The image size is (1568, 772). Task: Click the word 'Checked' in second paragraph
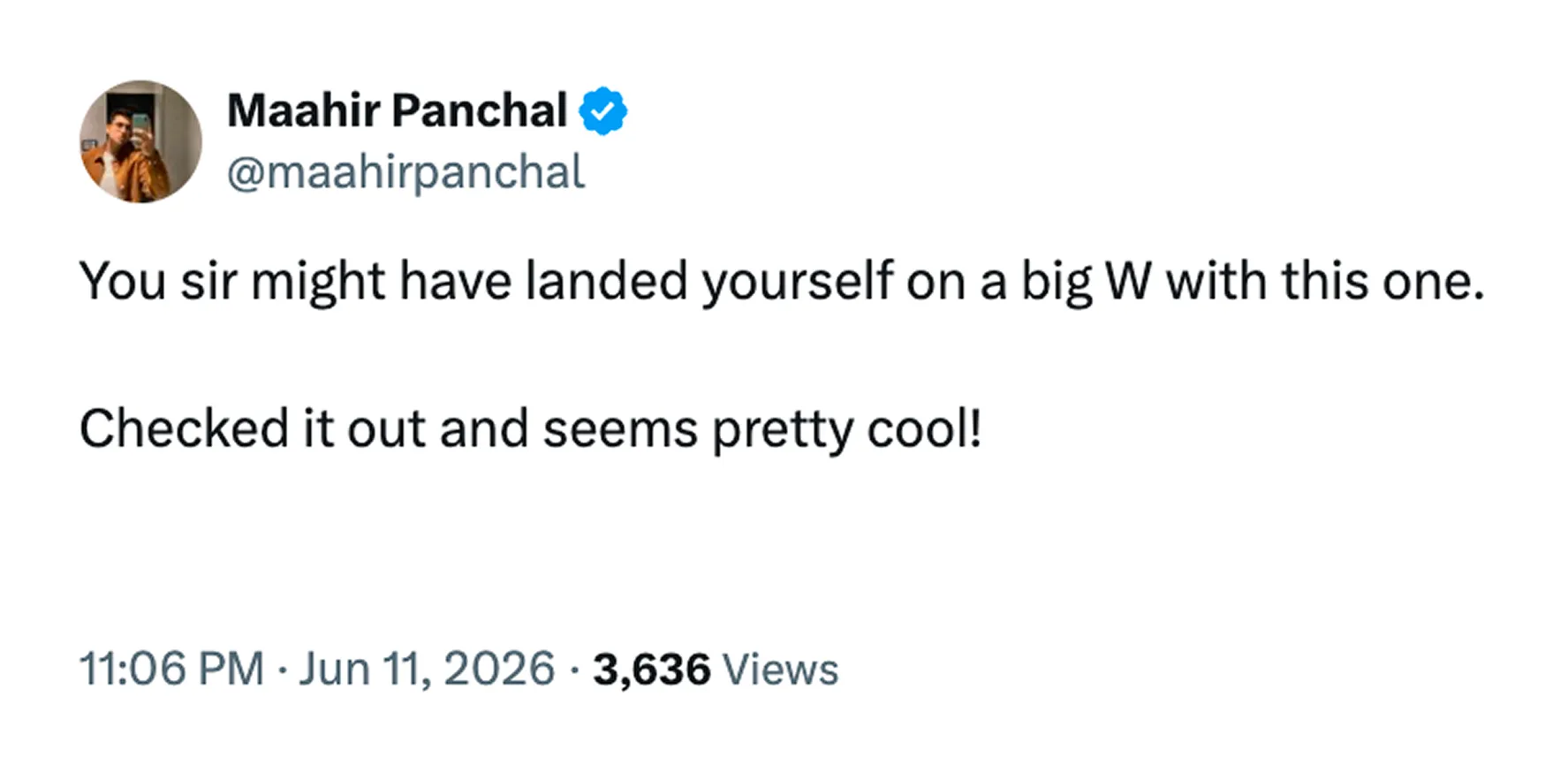pyautogui.click(x=184, y=428)
